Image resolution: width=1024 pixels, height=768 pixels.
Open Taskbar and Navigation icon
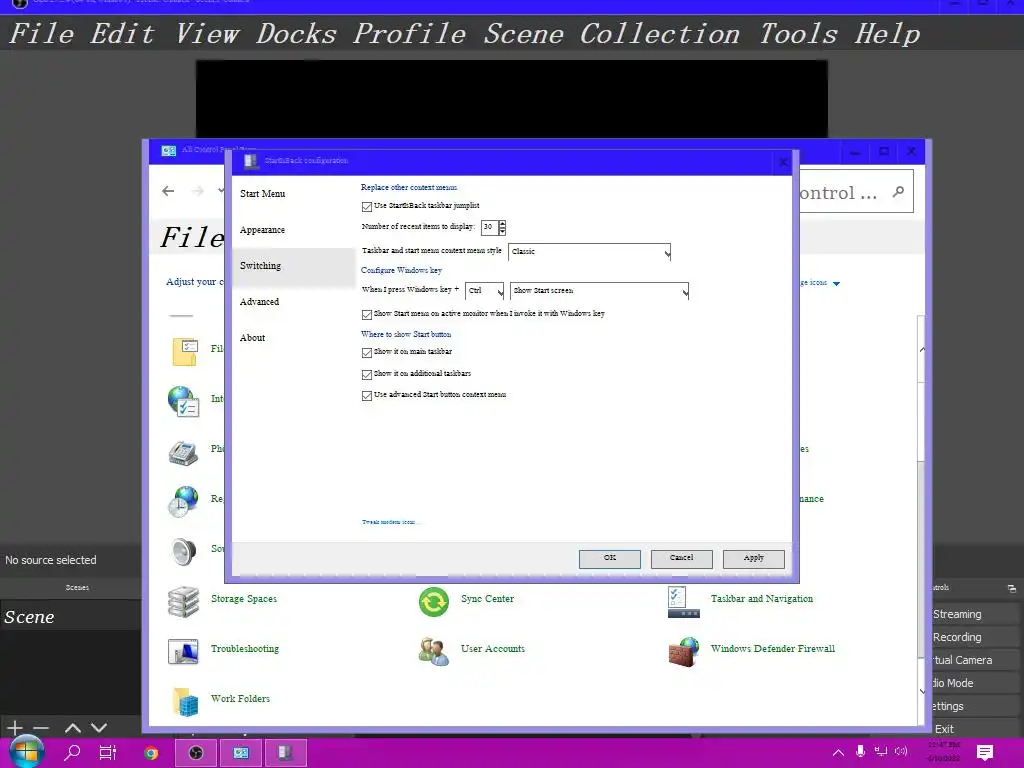(x=684, y=601)
